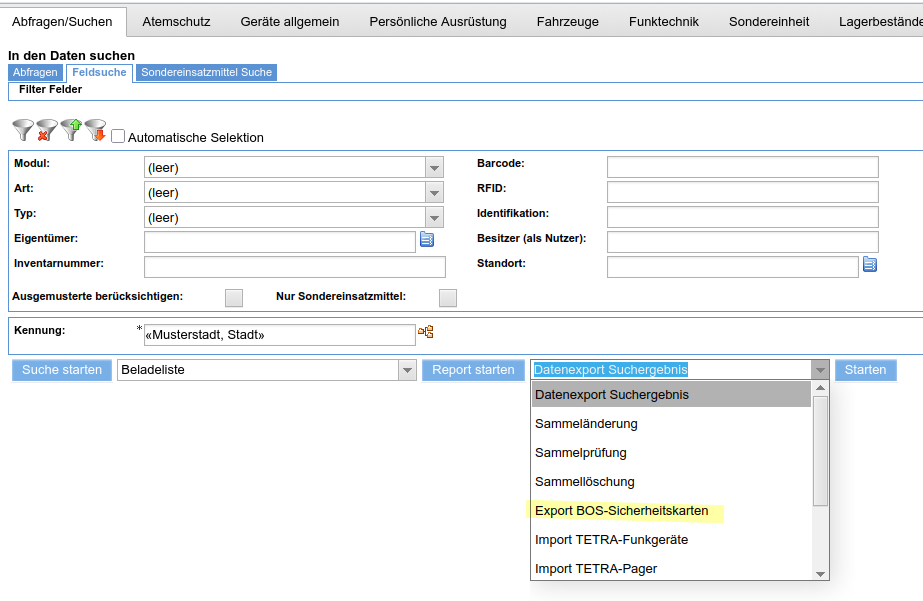Click the funnel icon with green up arrow

coord(71,130)
